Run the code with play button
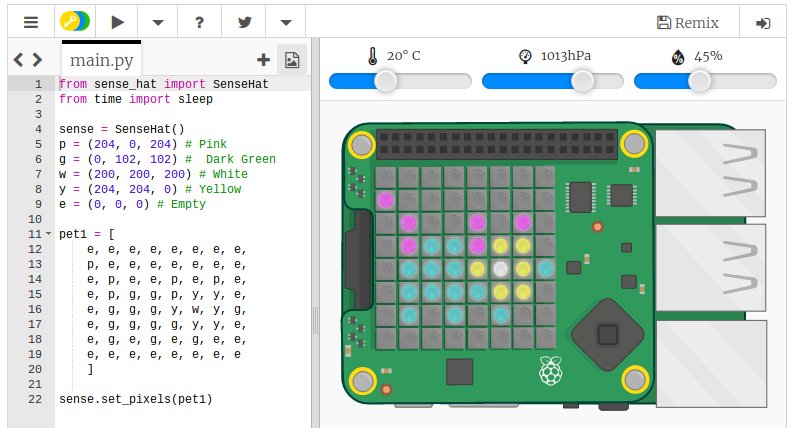 pos(117,22)
